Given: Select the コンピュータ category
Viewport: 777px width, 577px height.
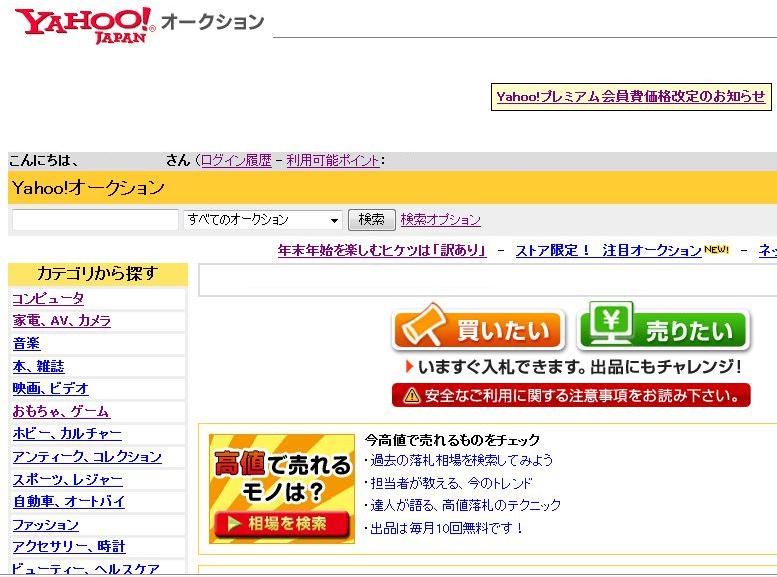Looking at the screenshot, I should point(48,298).
